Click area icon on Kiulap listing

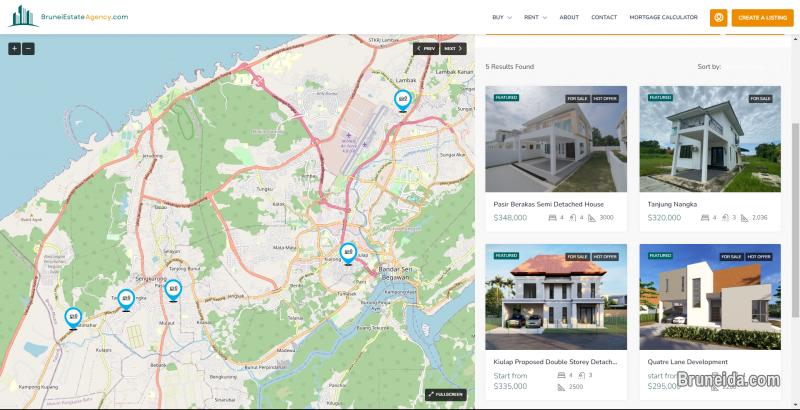(x=561, y=387)
